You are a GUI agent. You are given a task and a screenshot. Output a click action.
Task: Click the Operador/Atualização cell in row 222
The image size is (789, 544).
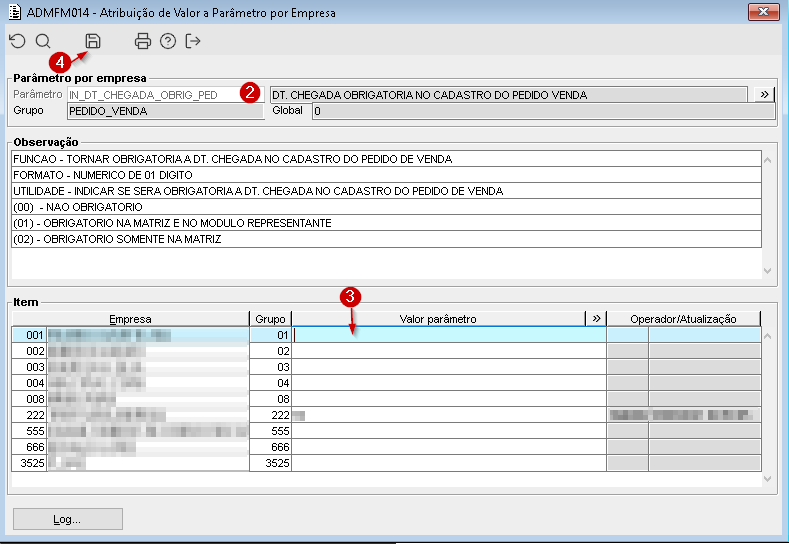click(684, 415)
